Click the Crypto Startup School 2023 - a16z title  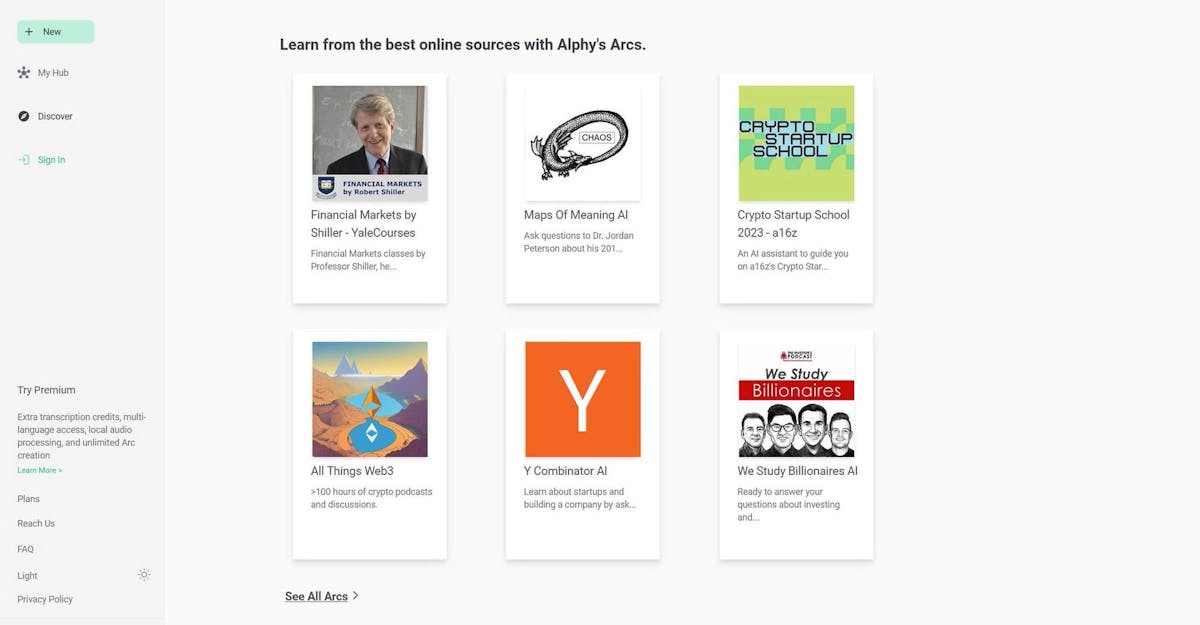pos(794,224)
